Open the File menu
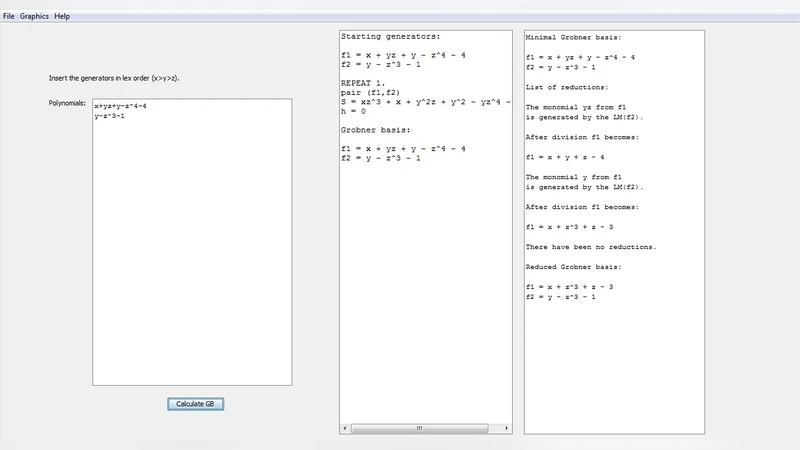 [x=9, y=17]
